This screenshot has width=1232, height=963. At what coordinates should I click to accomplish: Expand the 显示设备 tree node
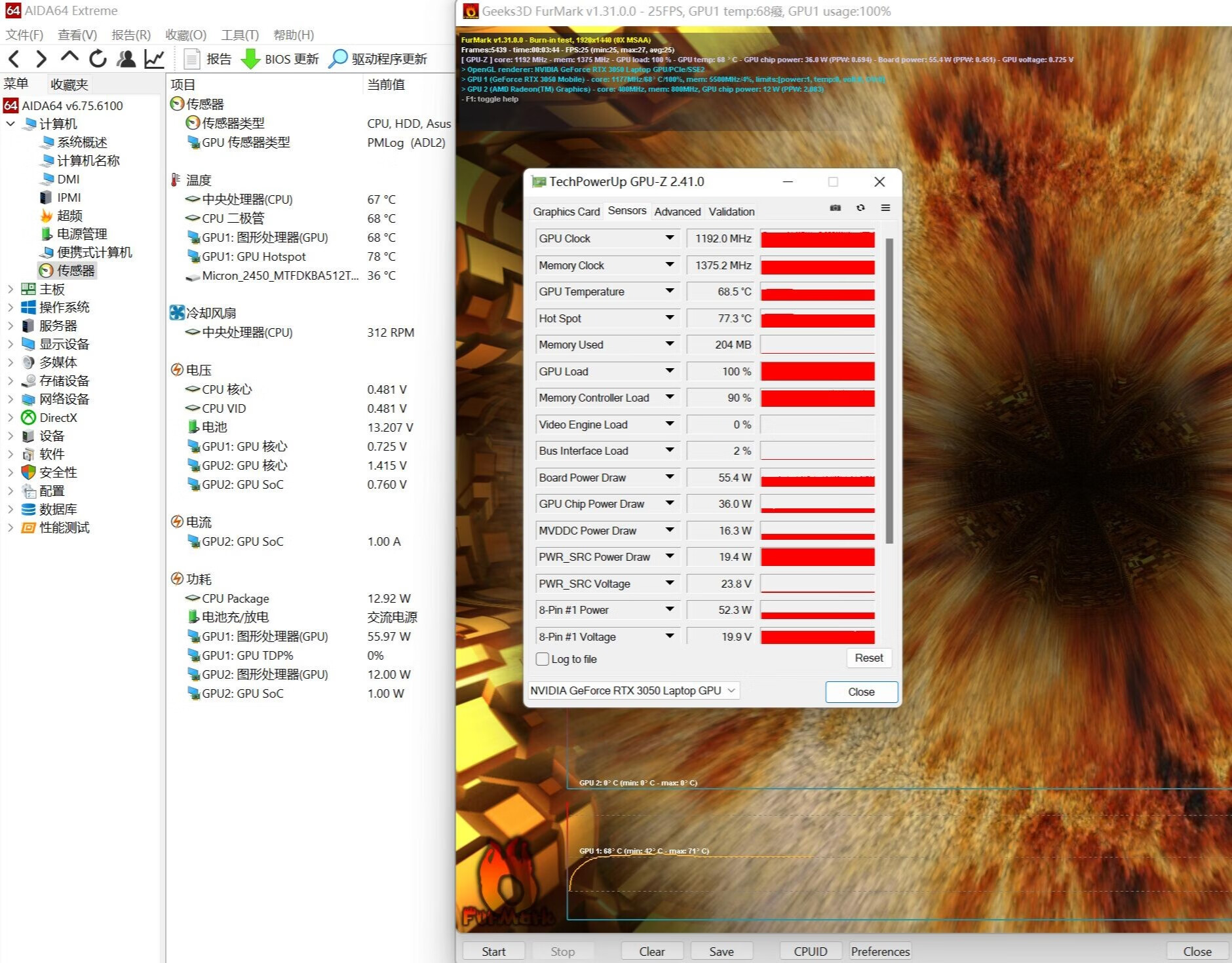10,344
